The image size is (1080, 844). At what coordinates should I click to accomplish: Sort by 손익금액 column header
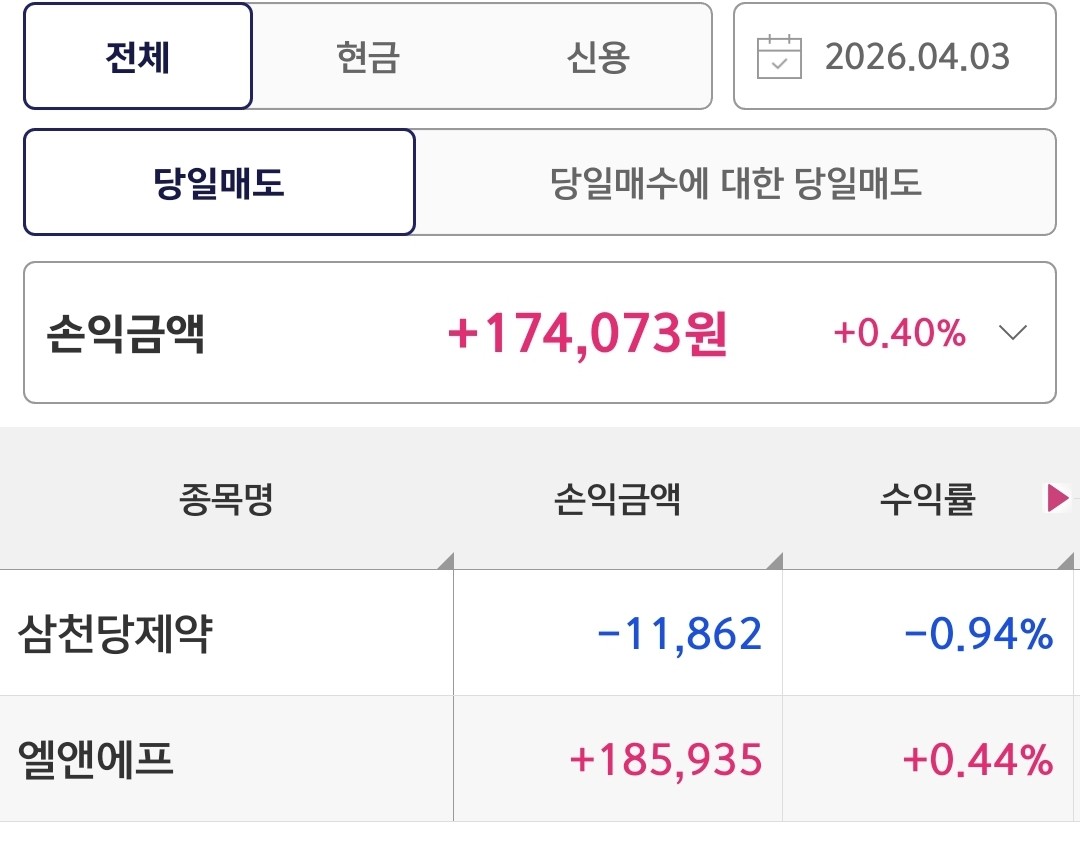click(617, 499)
